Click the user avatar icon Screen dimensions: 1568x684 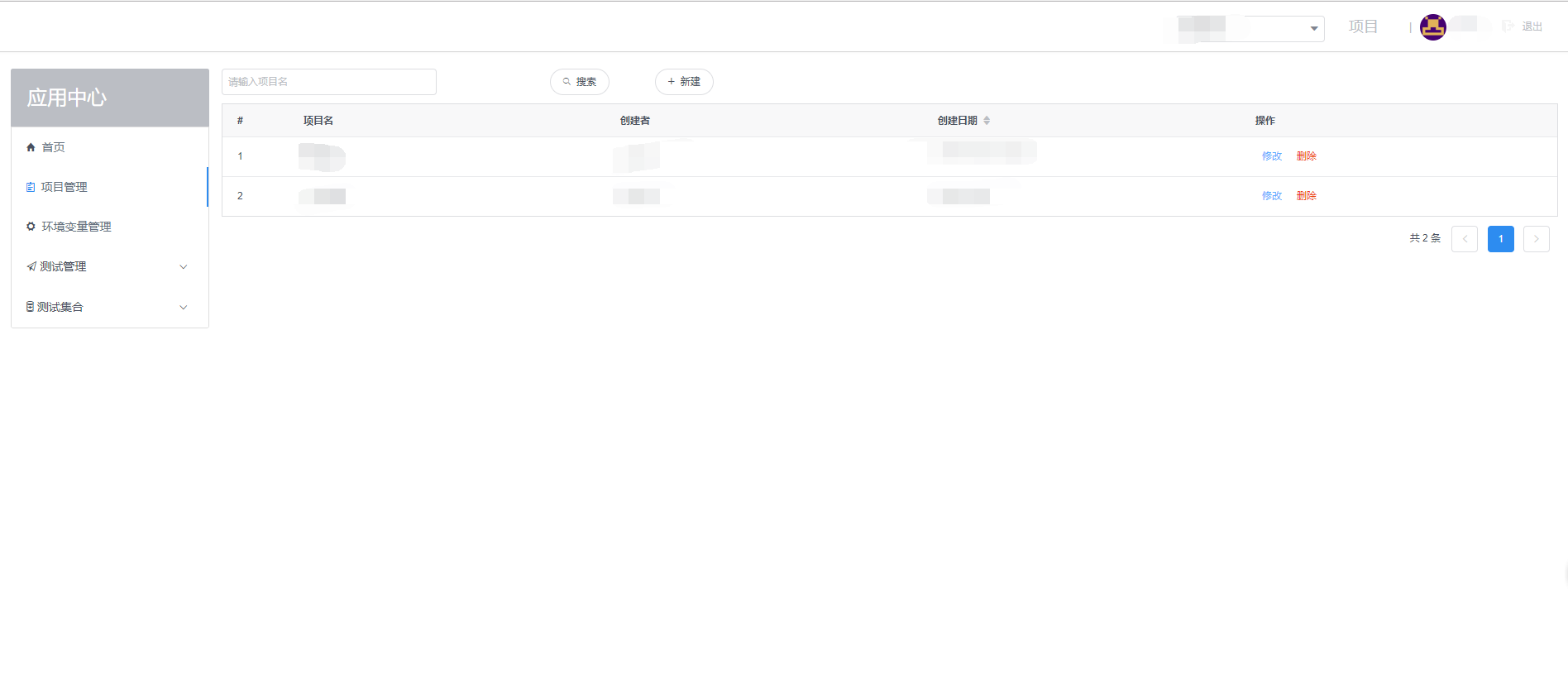point(1433,27)
